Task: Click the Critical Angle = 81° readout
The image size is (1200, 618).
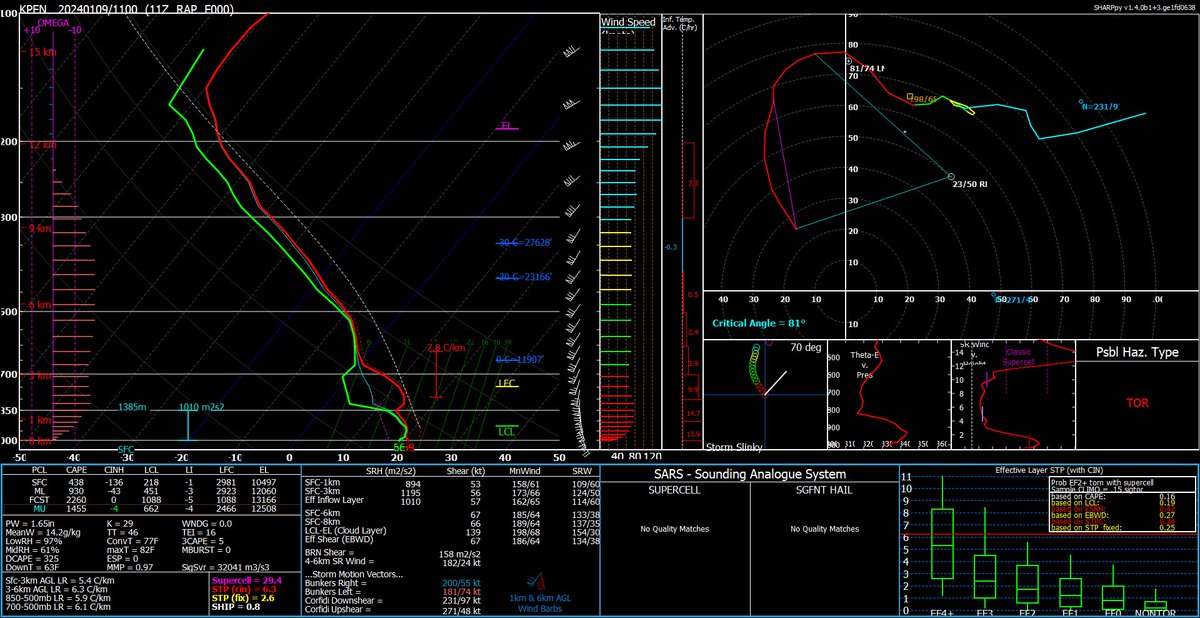Action: click(x=759, y=323)
